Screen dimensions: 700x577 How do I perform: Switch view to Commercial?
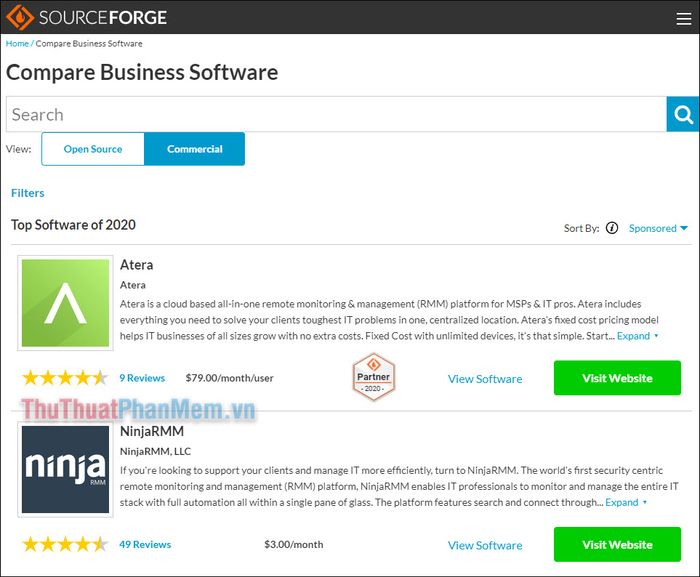pyautogui.click(x=194, y=149)
